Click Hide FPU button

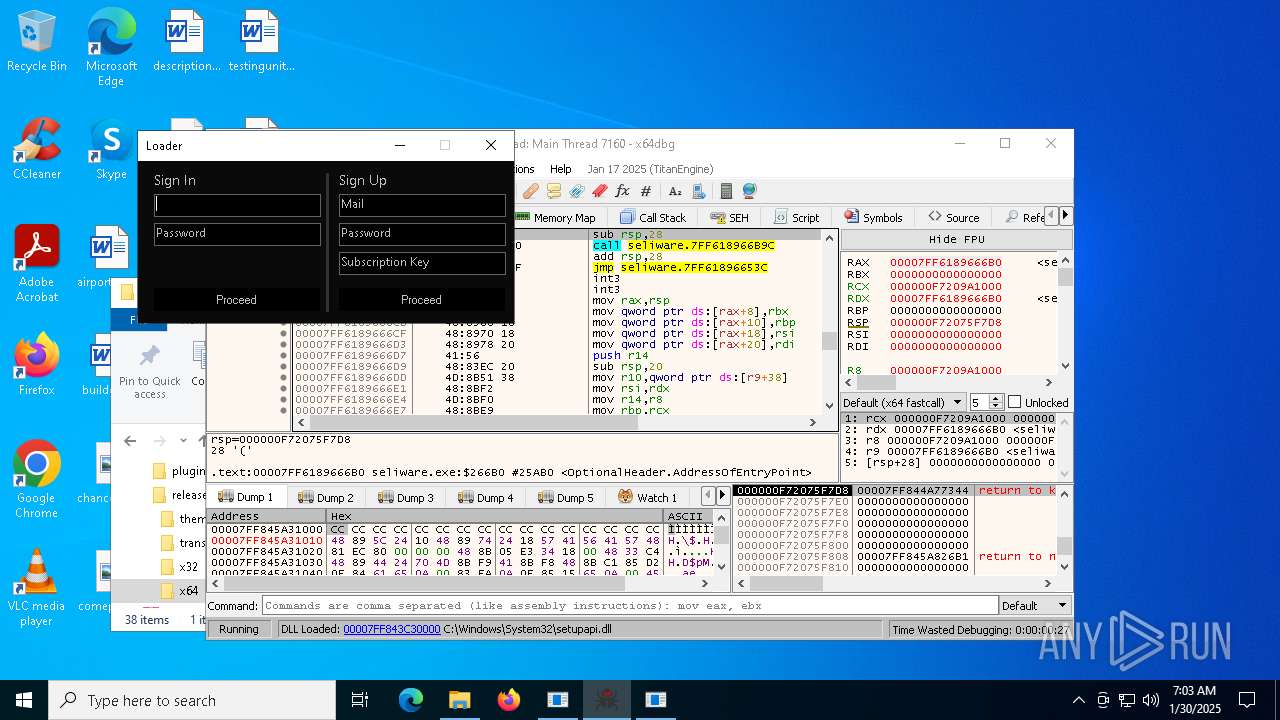tap(957, 239)
